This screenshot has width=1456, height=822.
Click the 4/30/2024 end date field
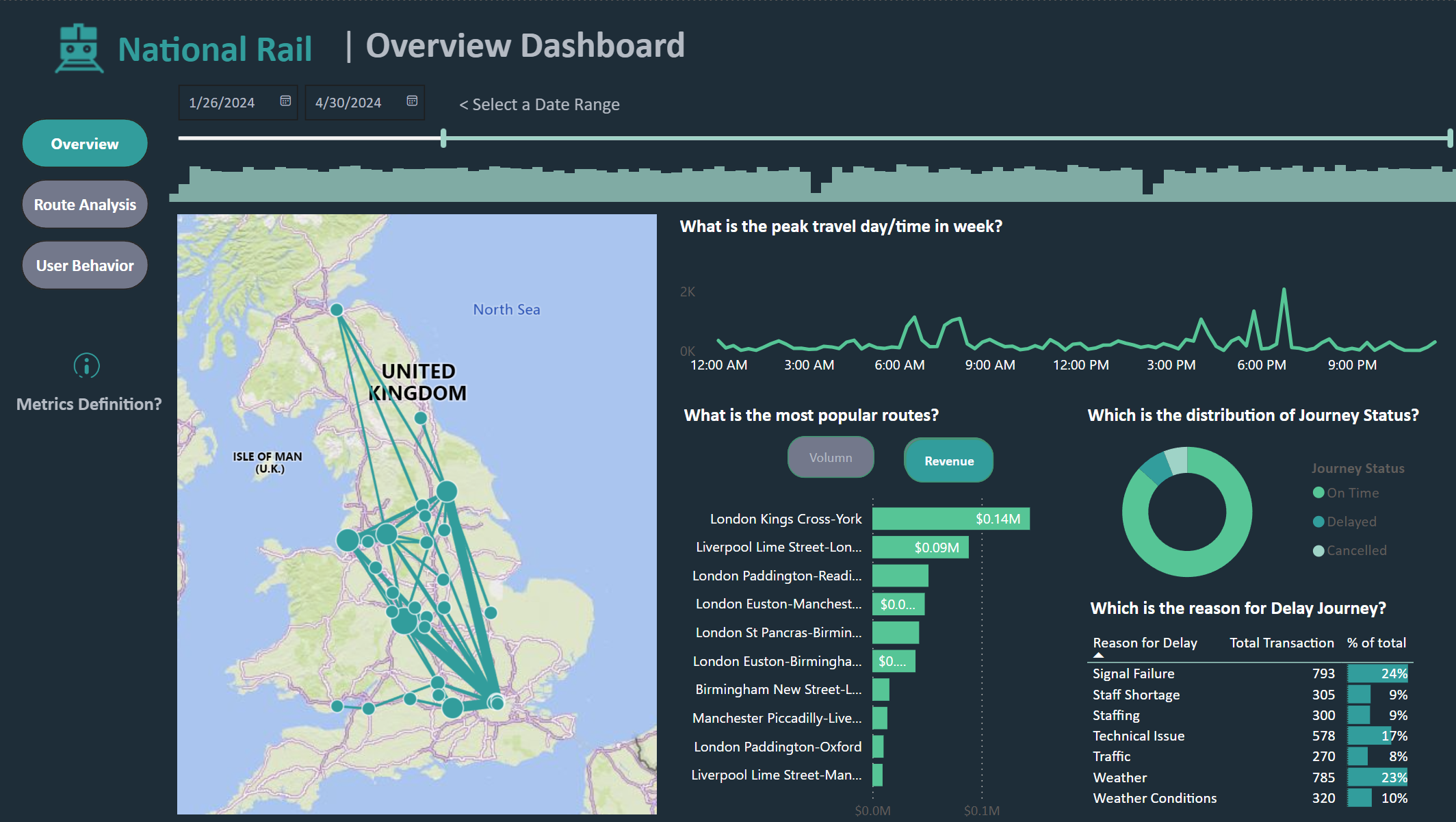(x=348, y=103)
